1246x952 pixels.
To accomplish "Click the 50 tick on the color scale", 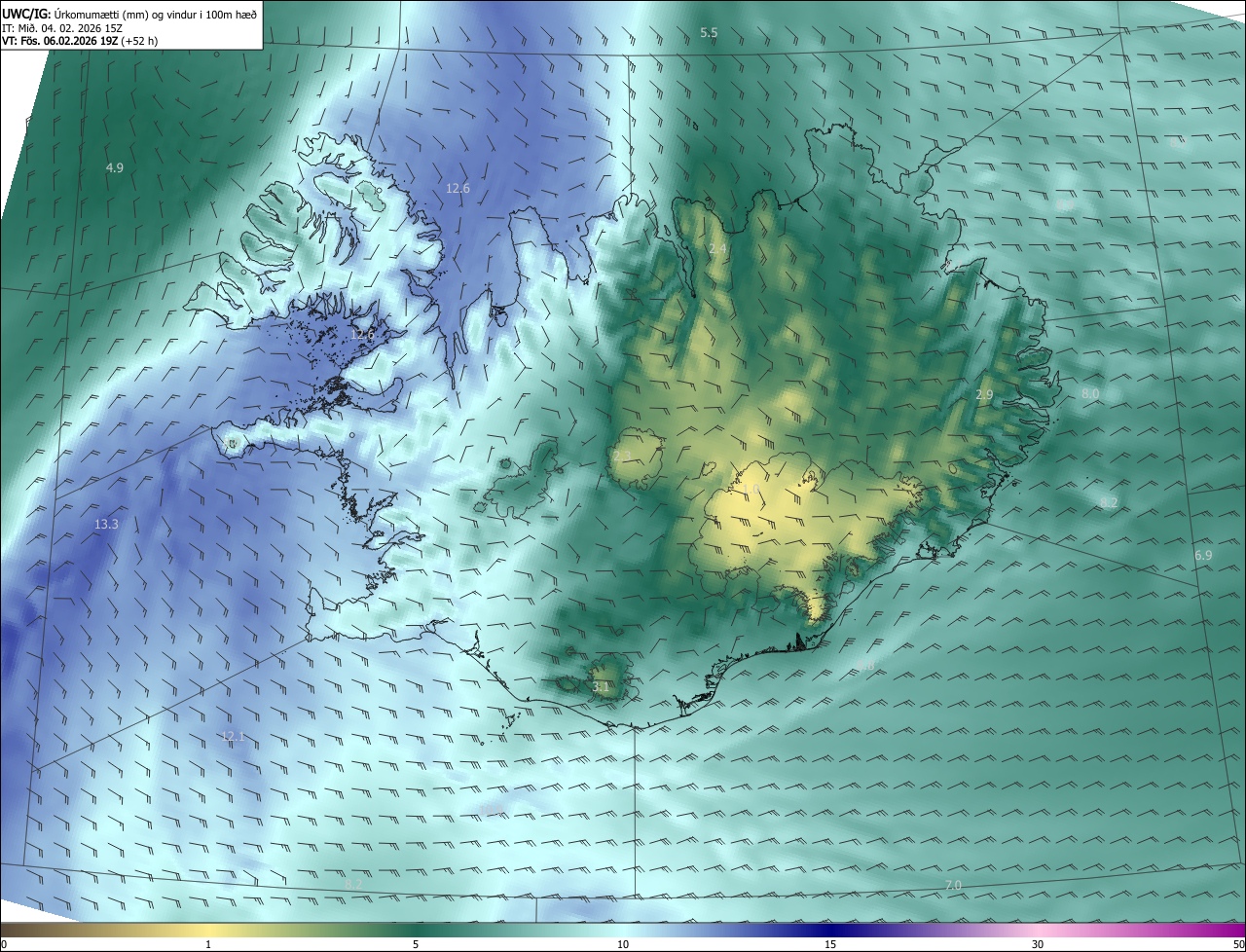I will click(x=1238, y=944).
